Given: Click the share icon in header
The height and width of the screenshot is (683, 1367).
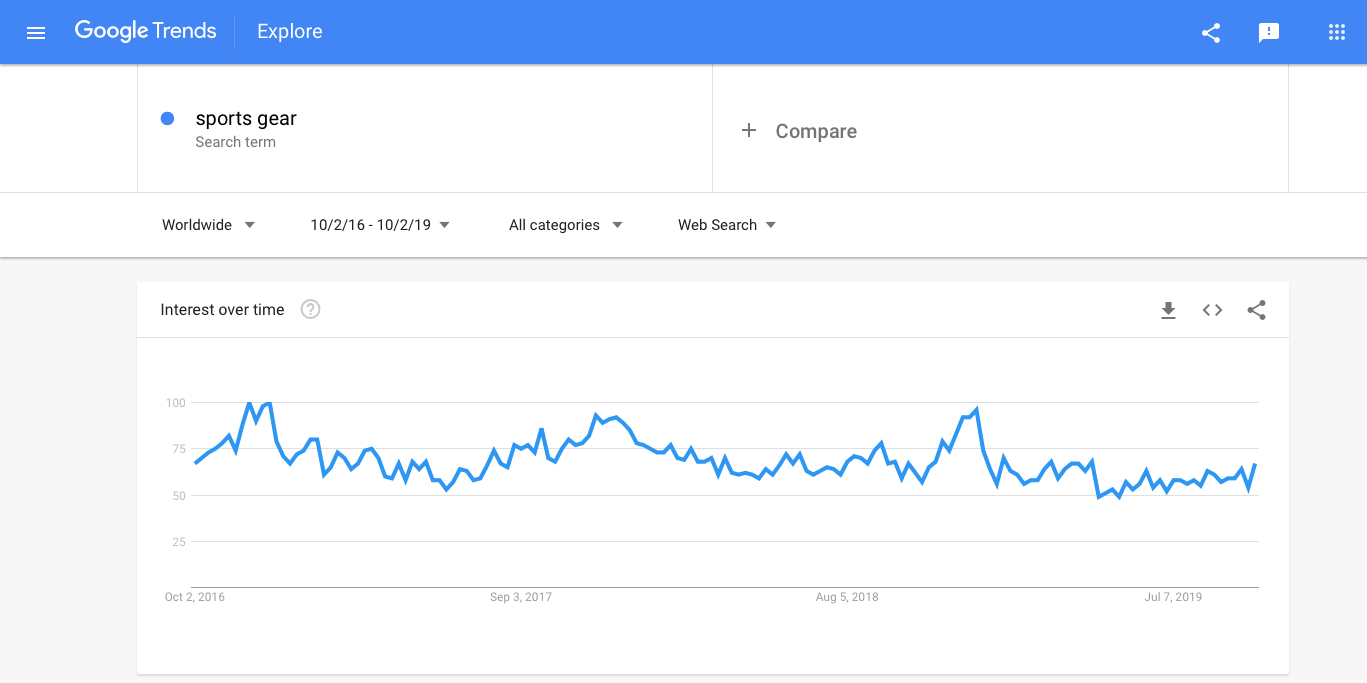Looking at the screenshot, I should (x=1211, y=32).
